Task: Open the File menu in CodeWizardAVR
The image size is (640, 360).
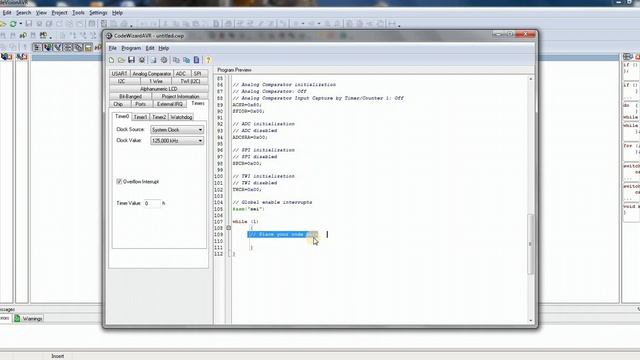Action: coord(112,48)
